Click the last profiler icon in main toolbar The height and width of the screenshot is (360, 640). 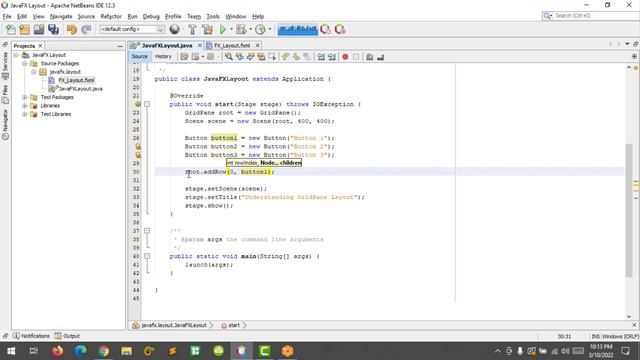(x=340, y=29)
